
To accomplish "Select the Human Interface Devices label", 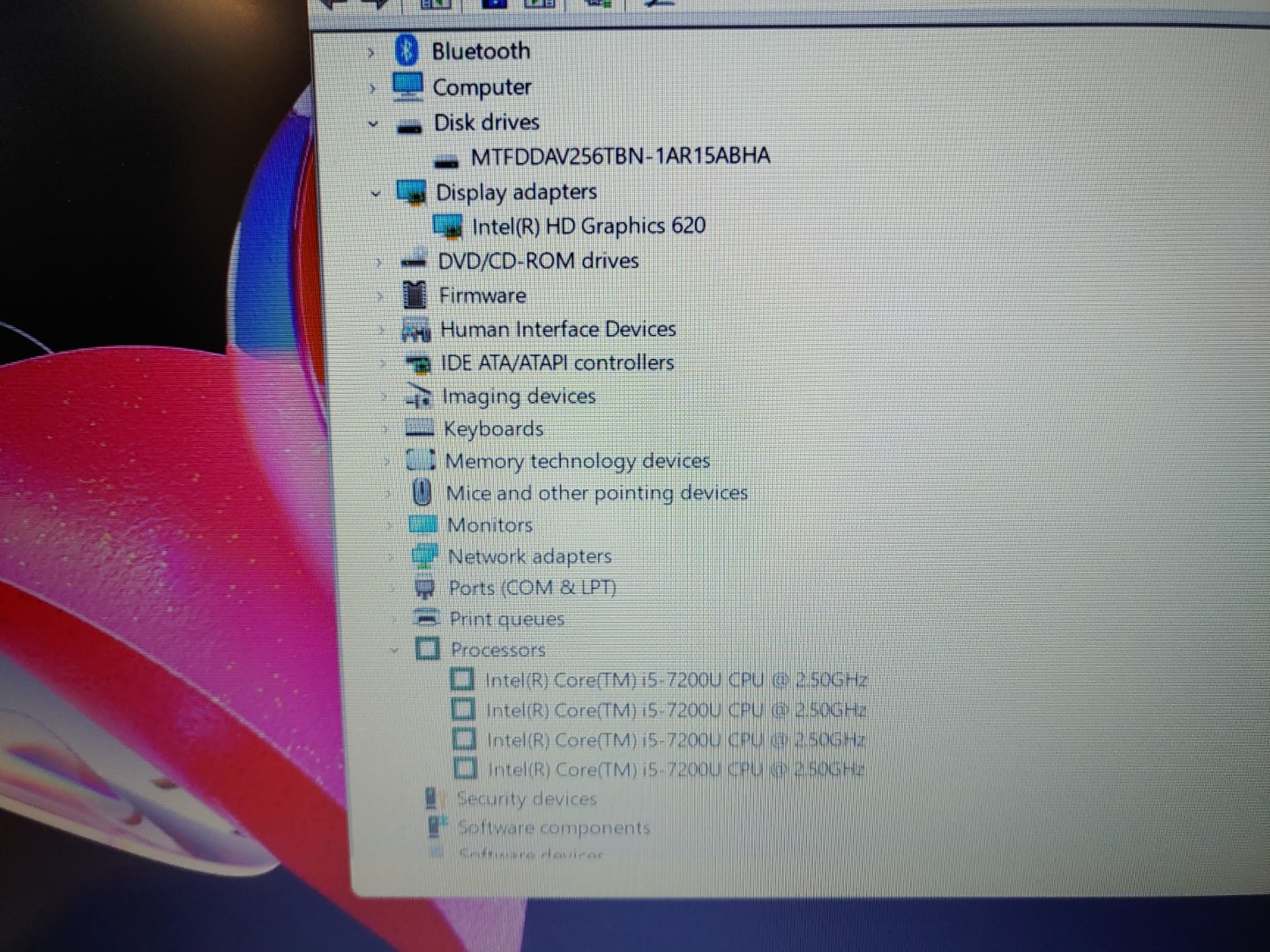I will (557, 329).
